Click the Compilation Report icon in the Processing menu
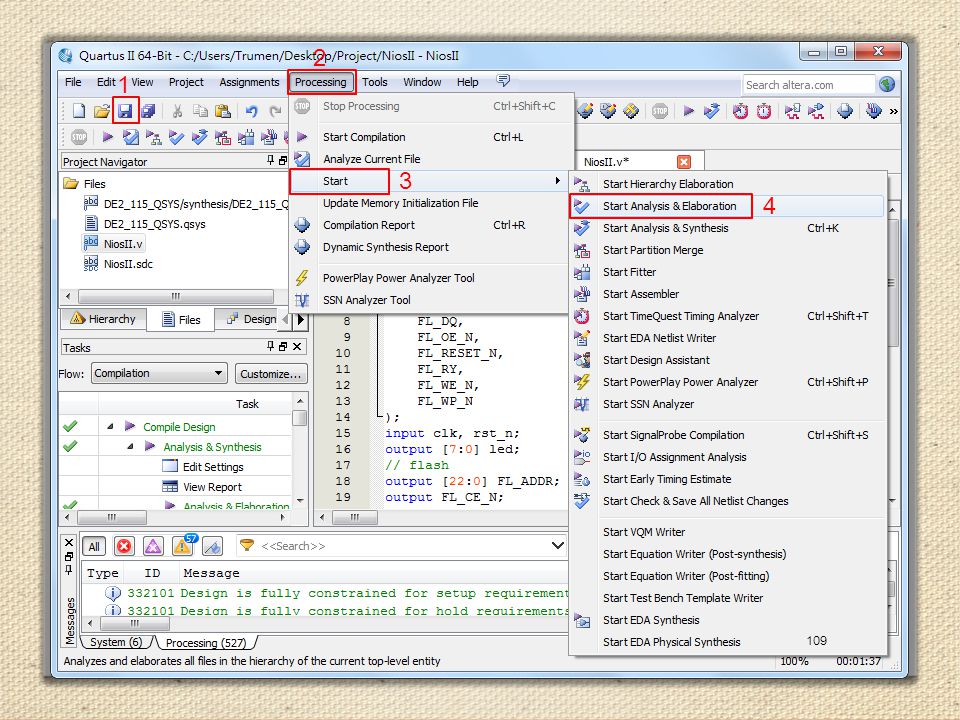 pyautogui.click(x=302, y=225)
